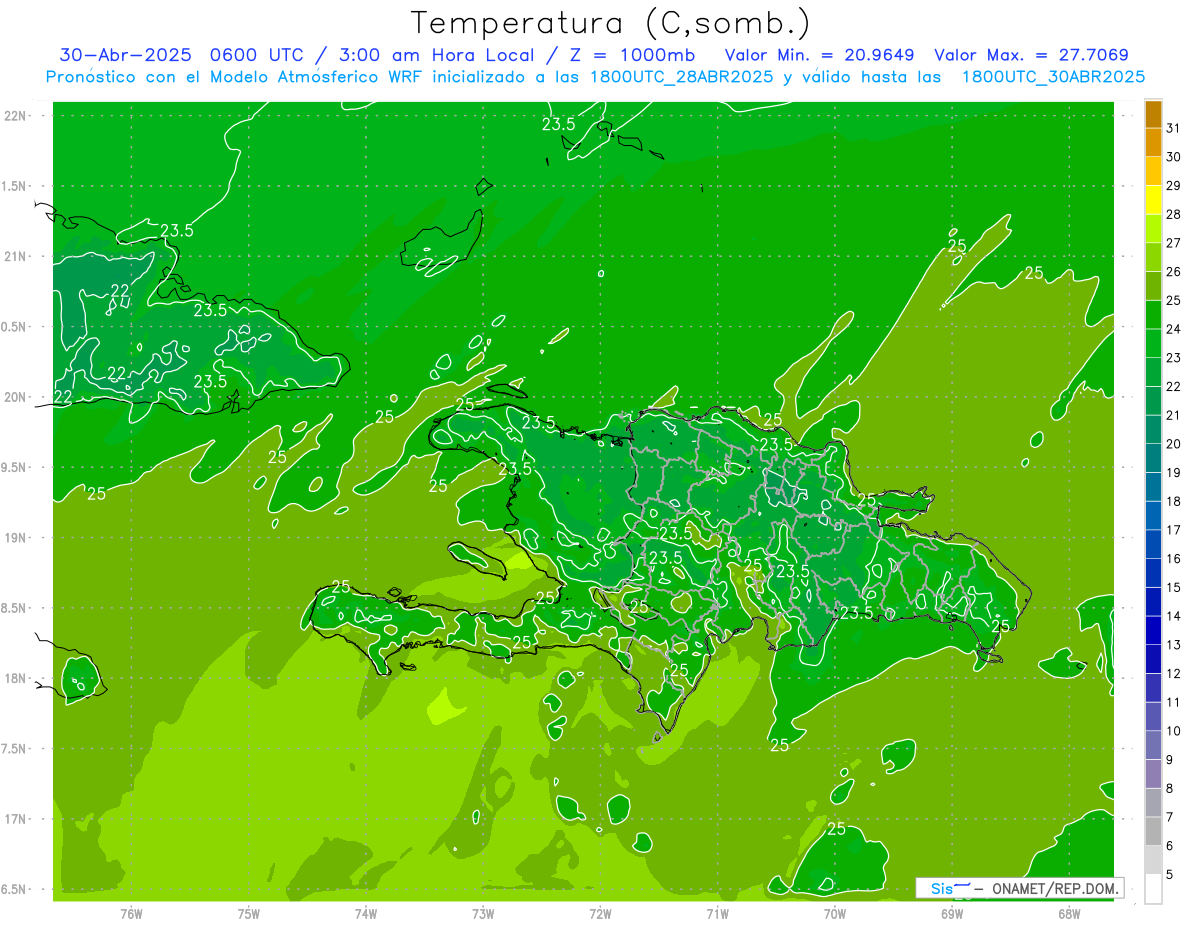
Task: Click the '19N' latitude label
Action: click(16, 537)
